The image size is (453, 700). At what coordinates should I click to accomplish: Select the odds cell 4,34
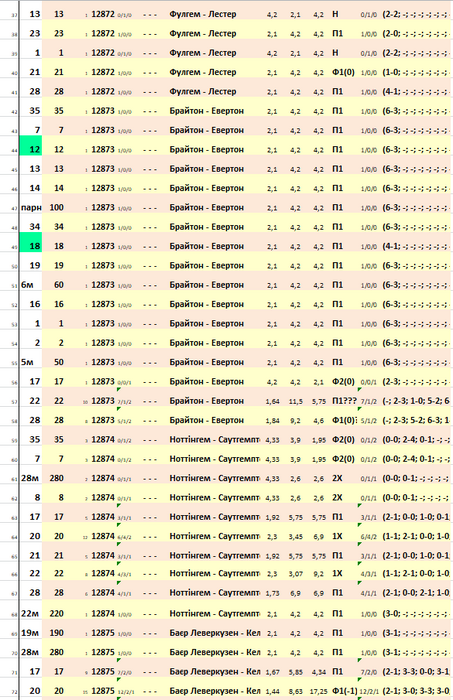(319, 672)
